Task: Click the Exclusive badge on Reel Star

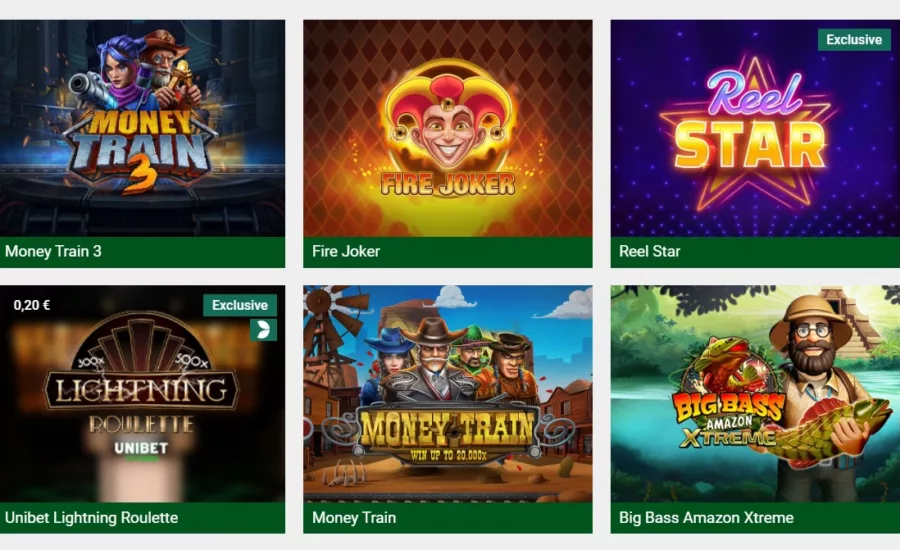Action: (854, 40)
